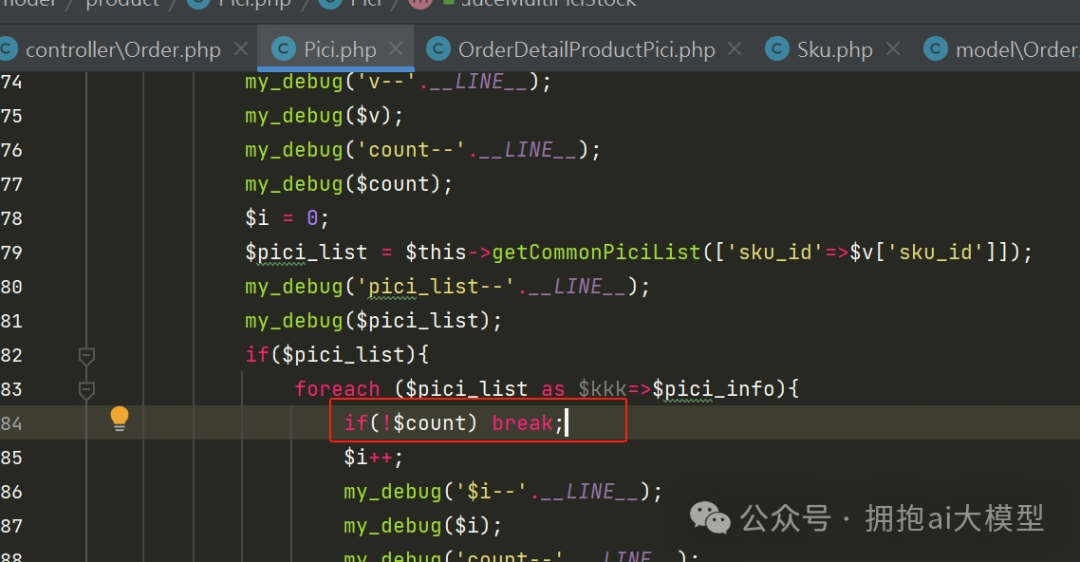Close the Sku.php tab
This screenshot has width=1080, height=562.
[x=893, y=49]
